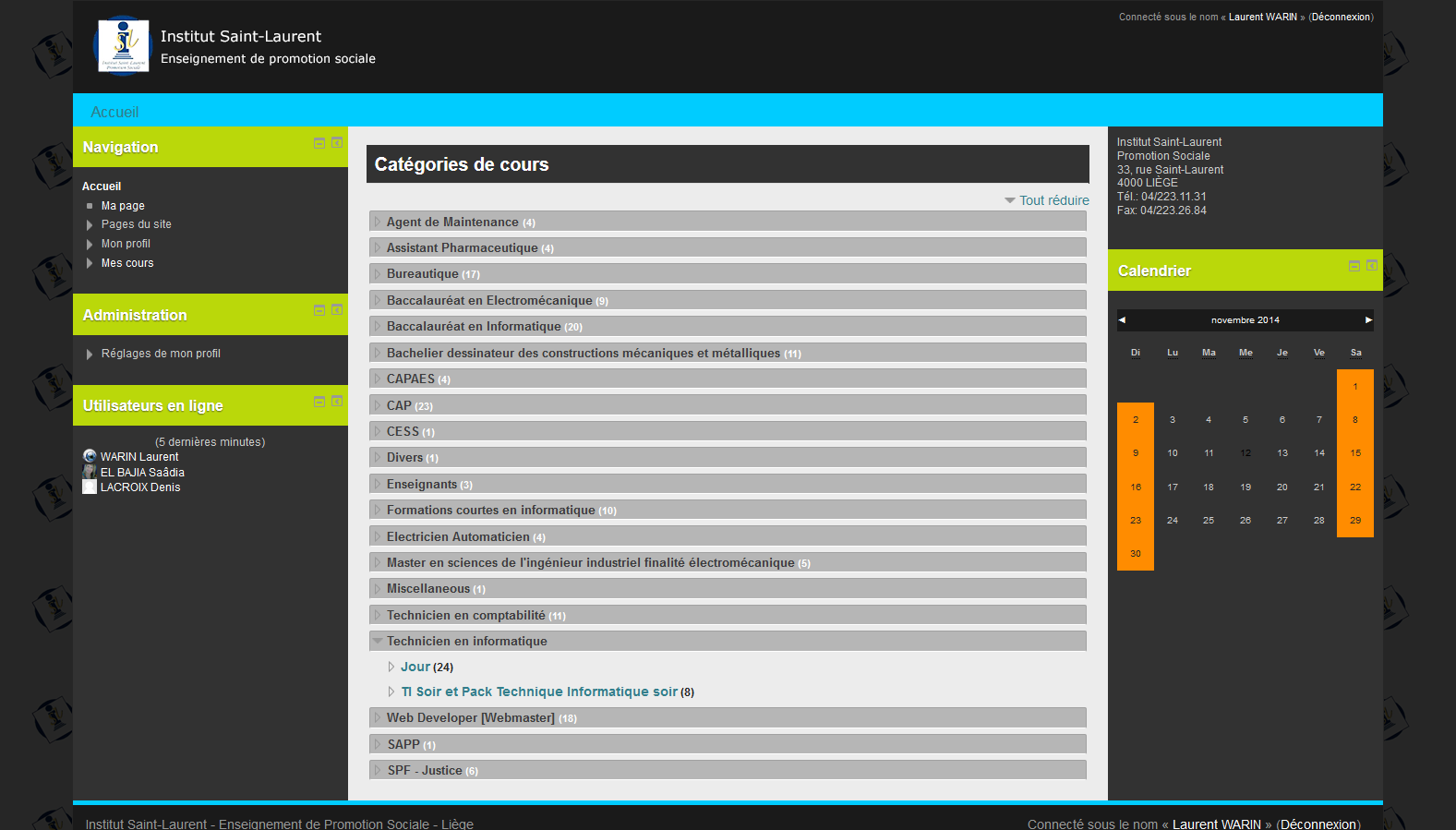Go to previous month in calendar
The height and width of the screenshot is (830, 1456).
point(1122,320)
